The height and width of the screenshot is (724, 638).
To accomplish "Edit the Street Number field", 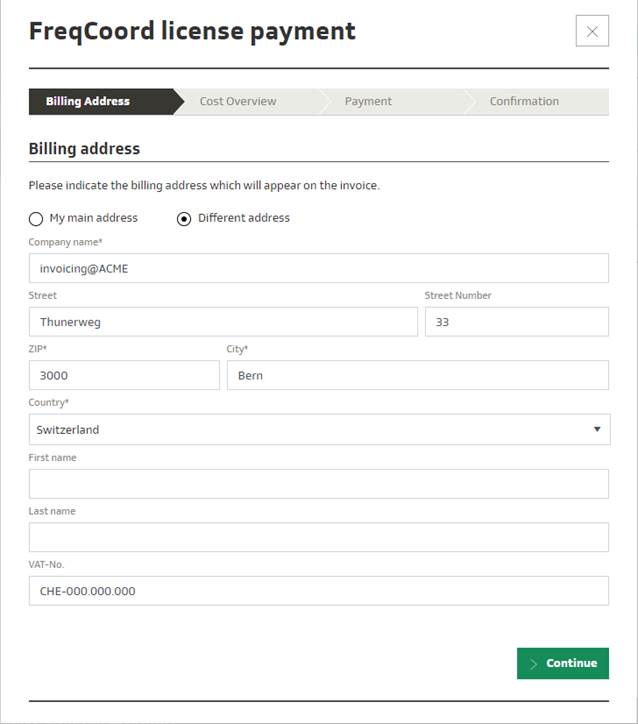I will pos(516,322).
